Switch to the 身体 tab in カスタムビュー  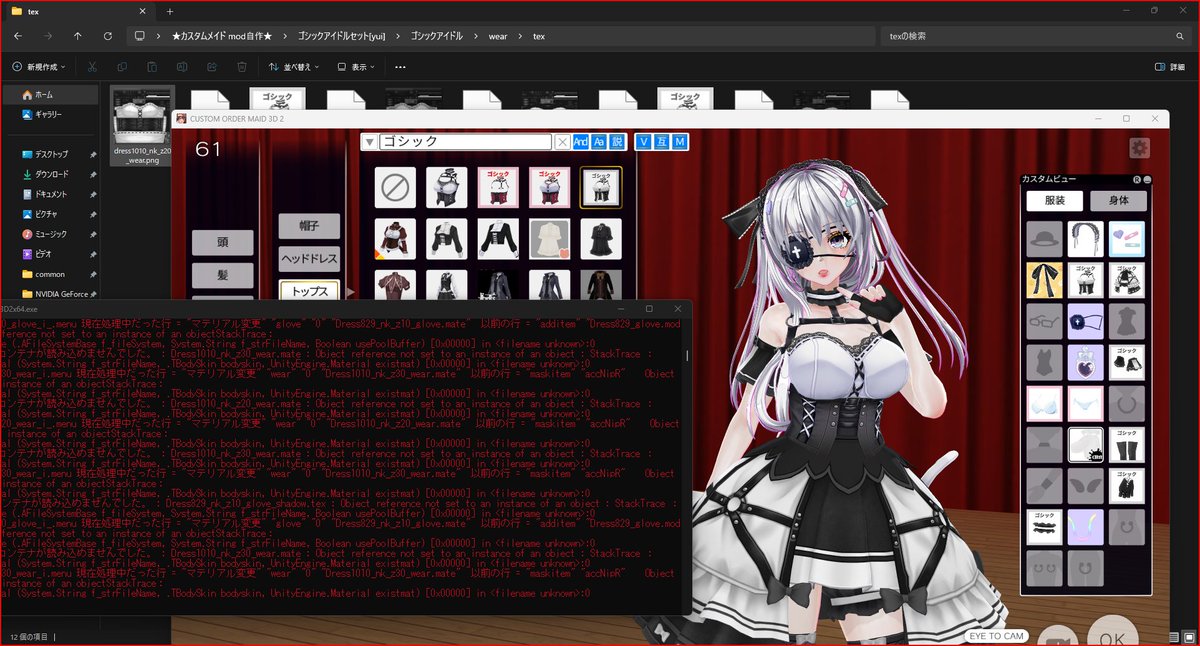click(x=1118, y=200)
